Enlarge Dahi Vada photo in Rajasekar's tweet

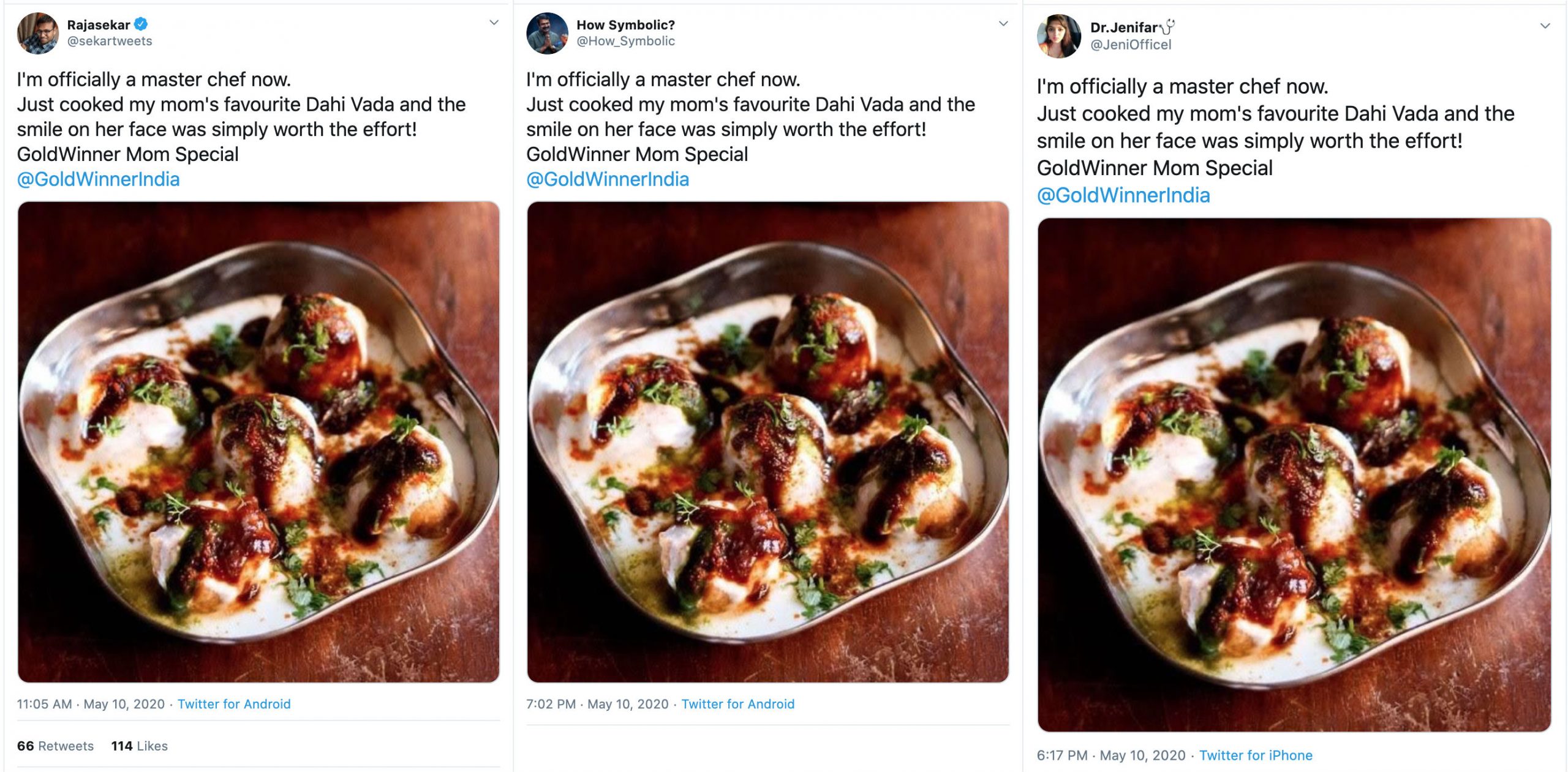click(x=258, y=442)
